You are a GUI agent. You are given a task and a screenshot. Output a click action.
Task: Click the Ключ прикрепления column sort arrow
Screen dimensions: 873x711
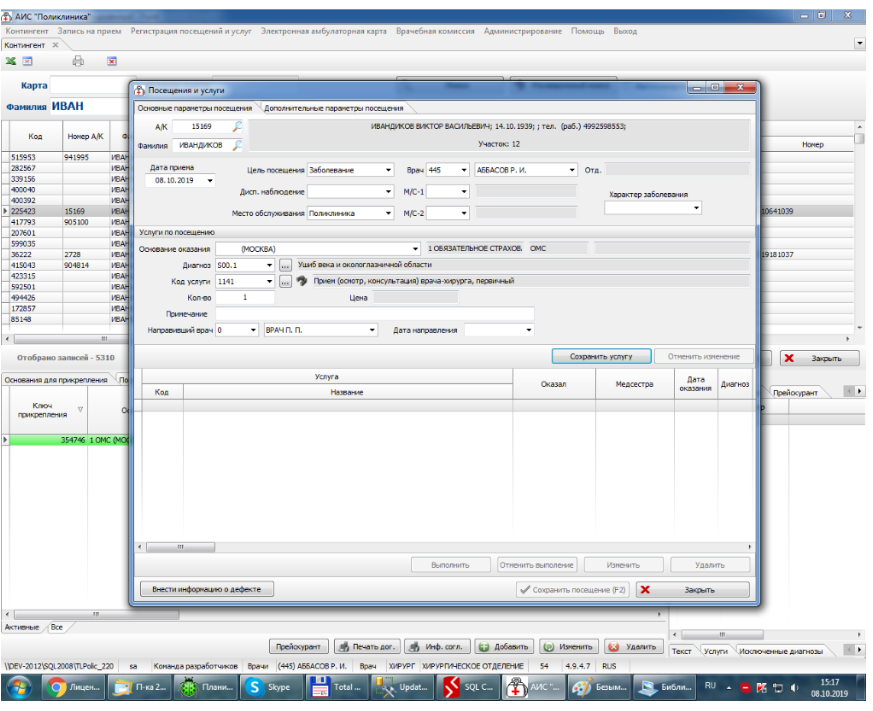(x=80, y=410)
